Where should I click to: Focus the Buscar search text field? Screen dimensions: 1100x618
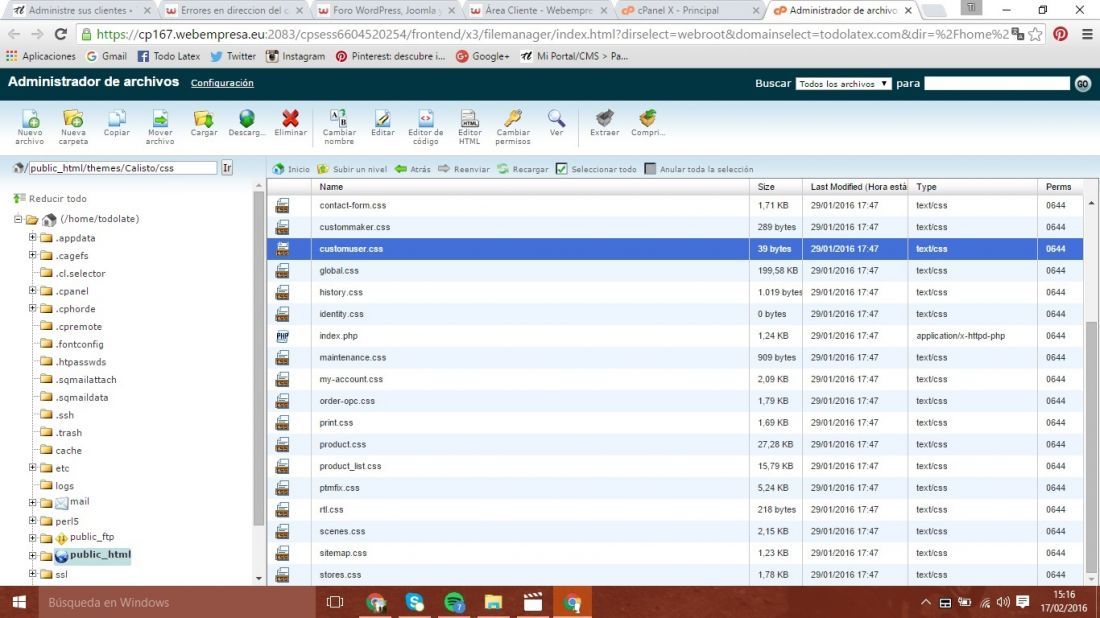(997, 83)
